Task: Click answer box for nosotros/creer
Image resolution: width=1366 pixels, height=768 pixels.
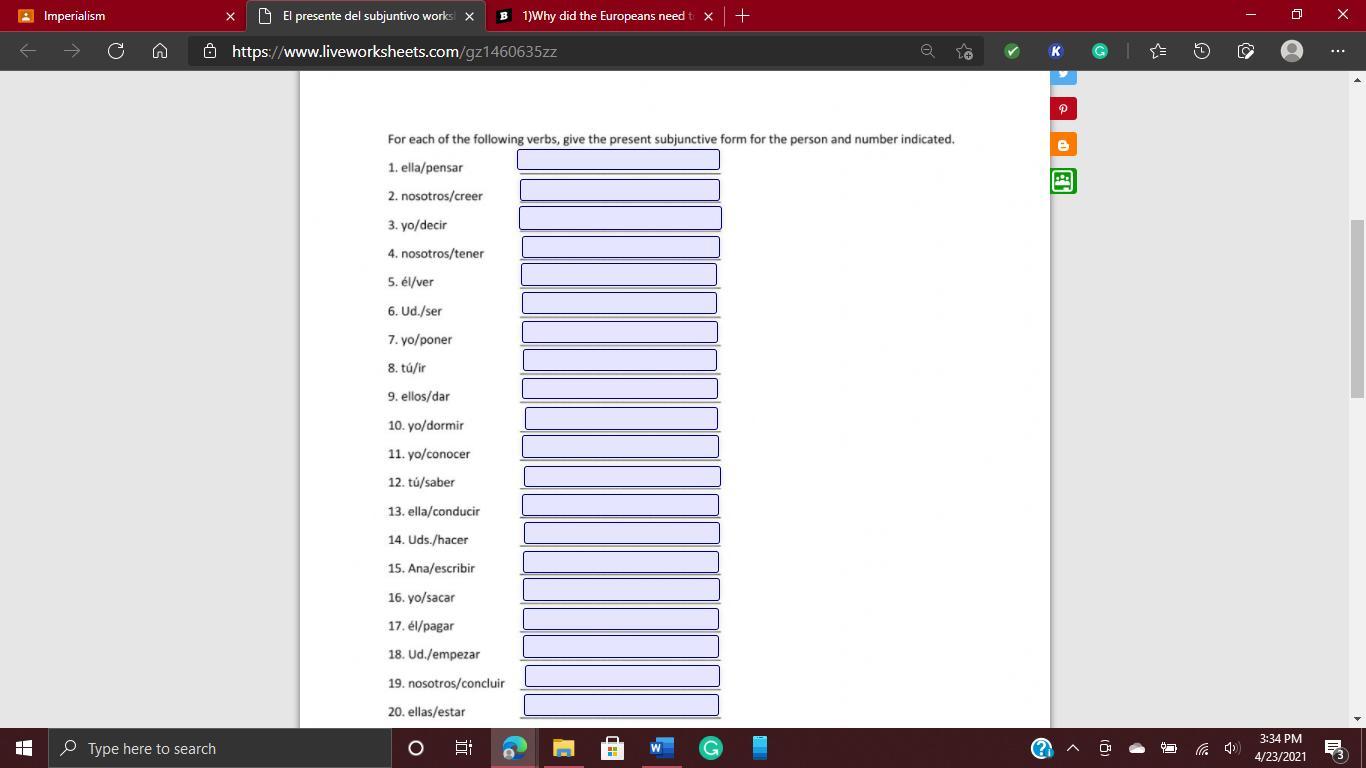Action: pyautogui.click(x=620, y=189)
